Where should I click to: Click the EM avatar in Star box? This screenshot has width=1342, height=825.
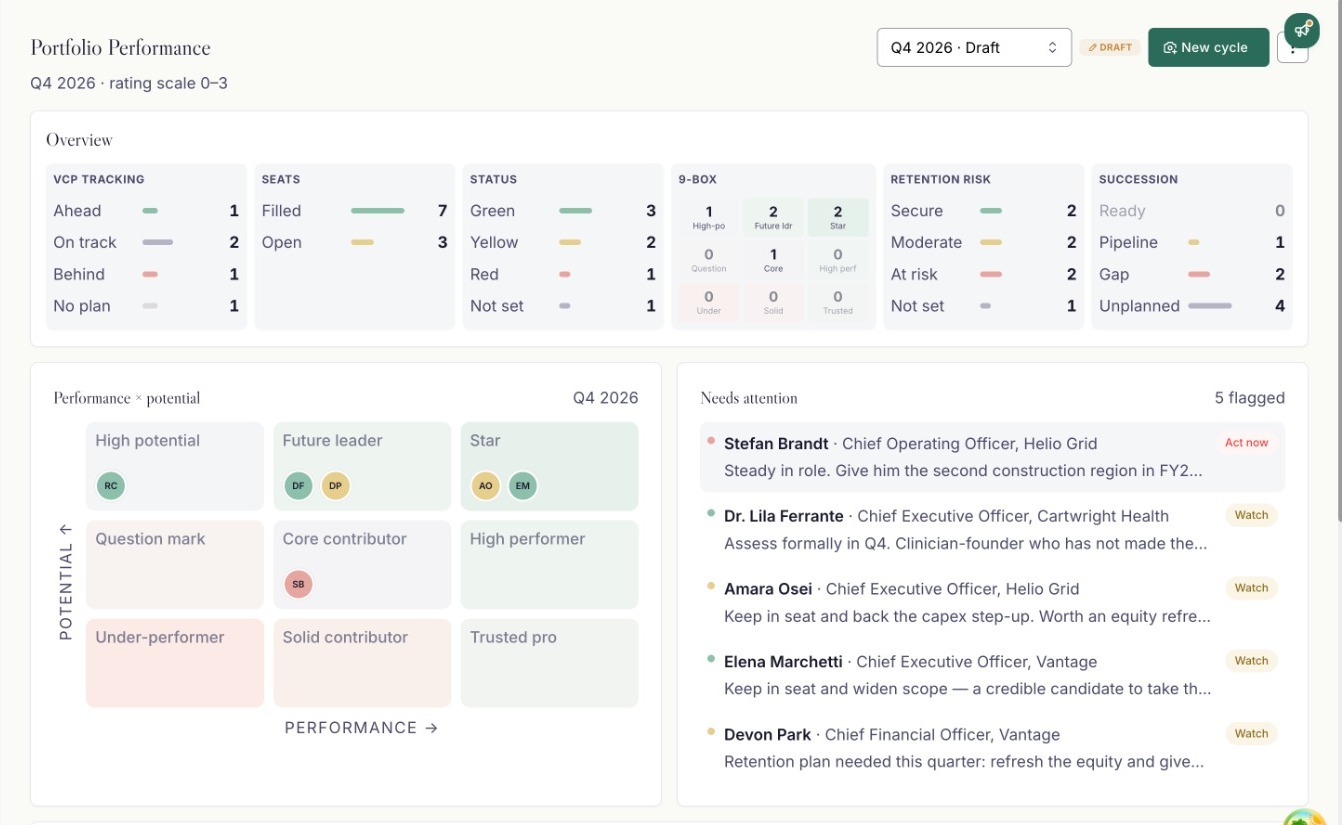tap(522, 486)
